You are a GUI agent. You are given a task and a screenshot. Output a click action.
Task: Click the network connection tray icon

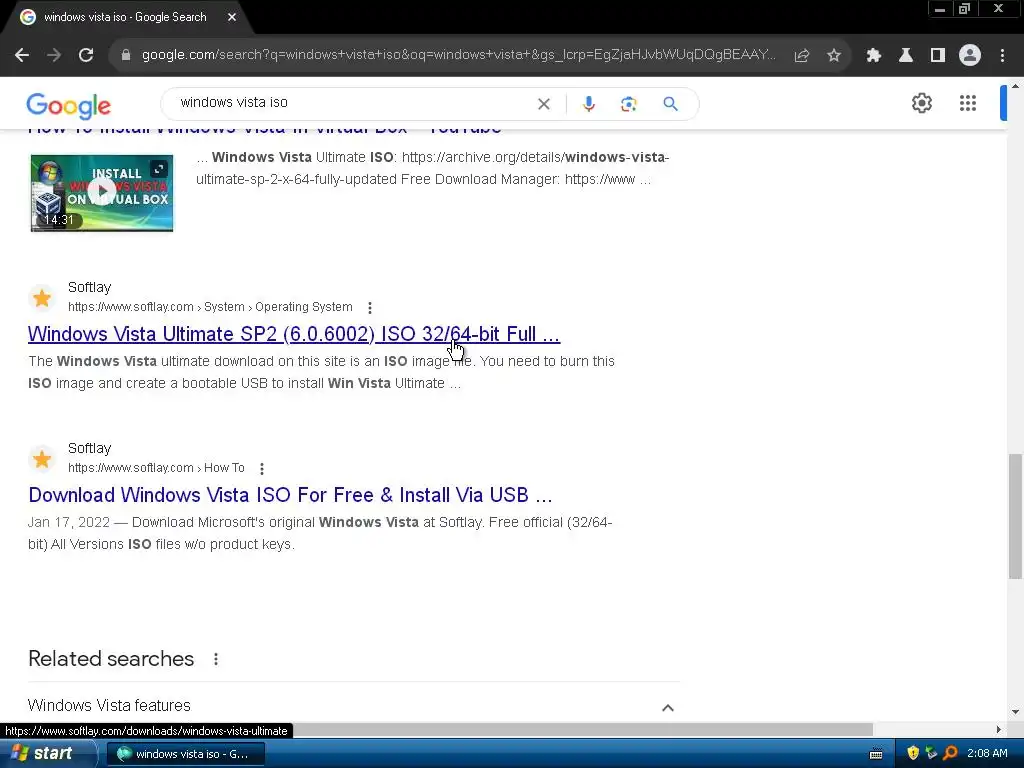pyautogui.click(x=931, y=753)
